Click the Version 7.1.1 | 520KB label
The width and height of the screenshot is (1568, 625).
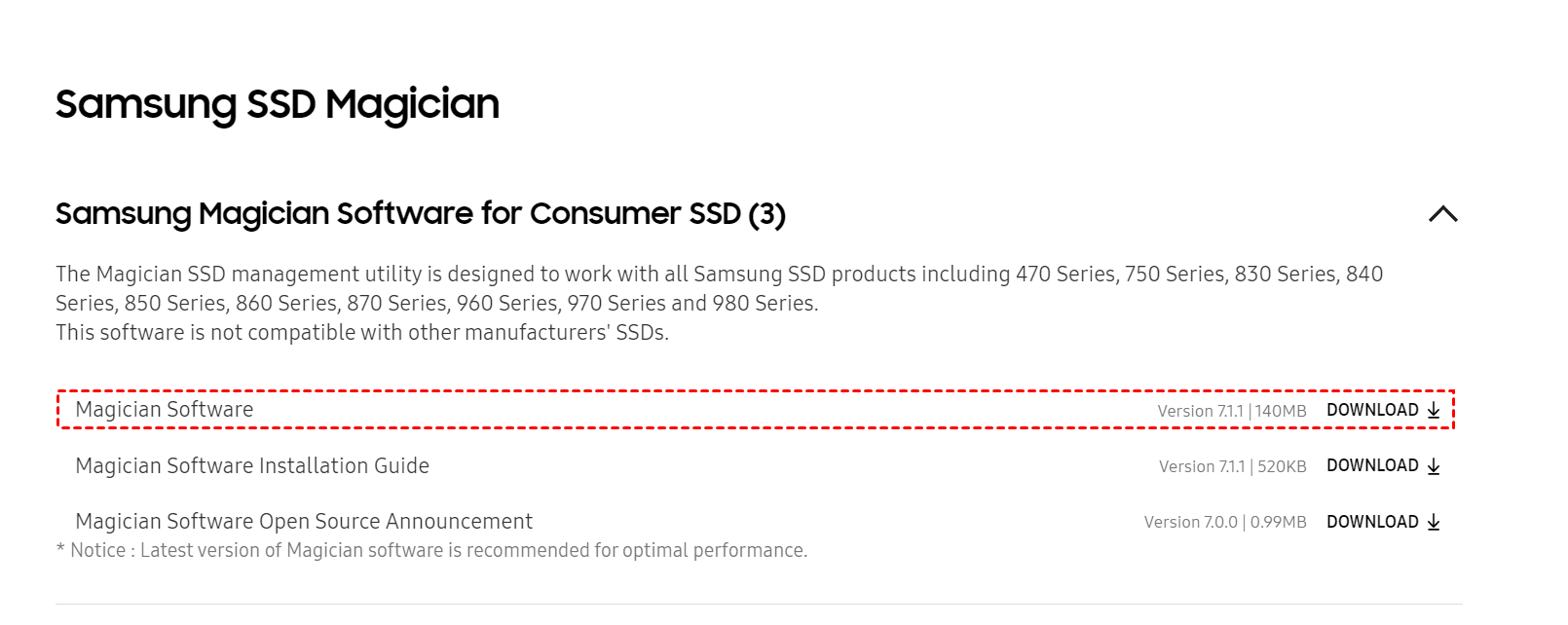coord(1232,466)
